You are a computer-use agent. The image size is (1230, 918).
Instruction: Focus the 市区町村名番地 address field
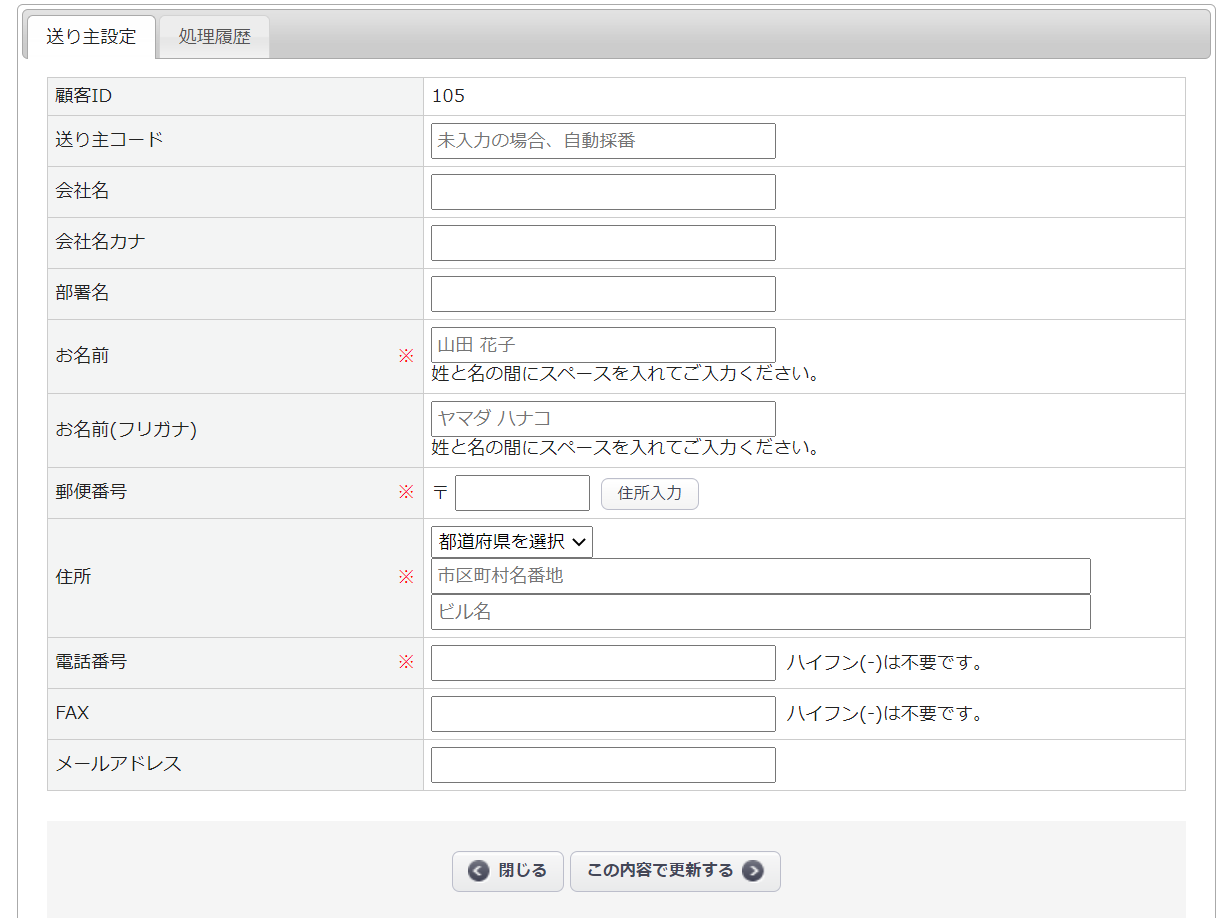pyautogui.click(x=760, y=576)
